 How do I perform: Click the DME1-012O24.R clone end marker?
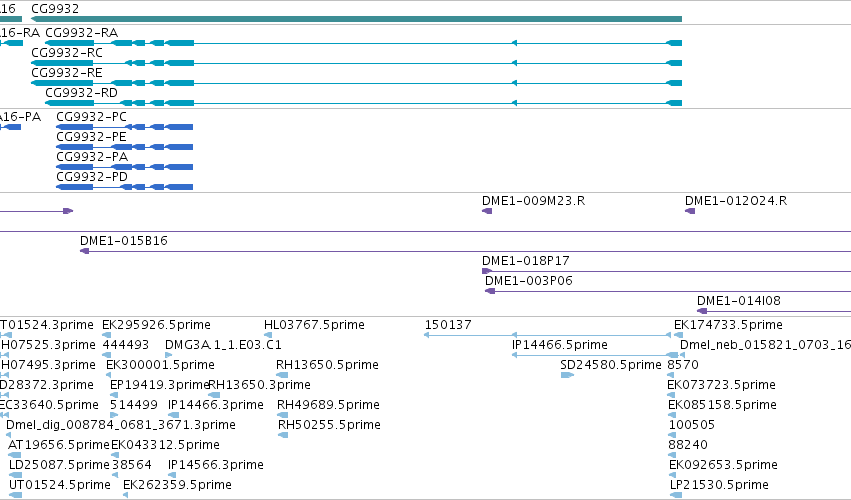click(x=690, y=211)
